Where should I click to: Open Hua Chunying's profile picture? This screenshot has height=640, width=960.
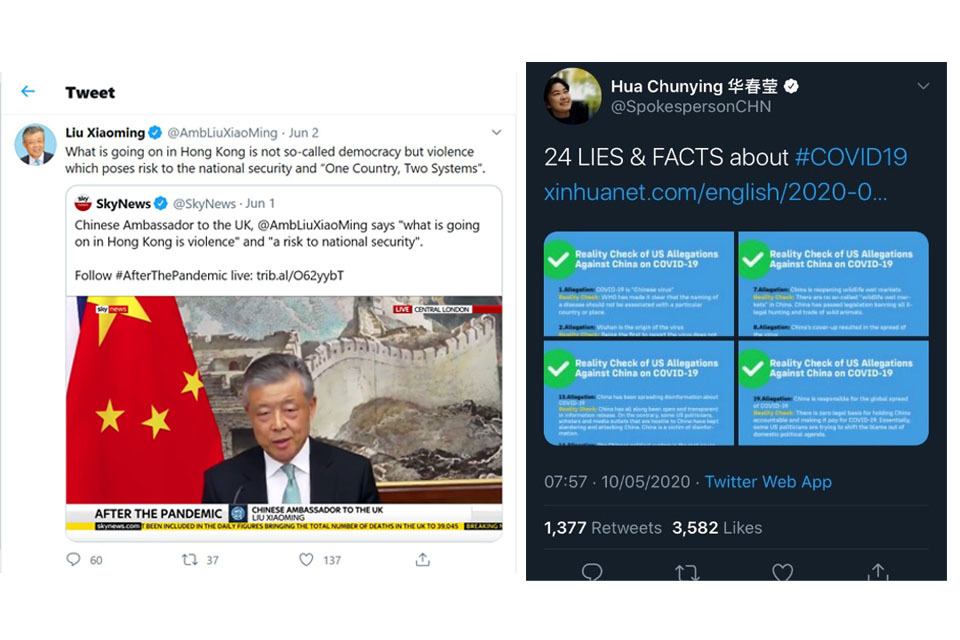(572, 96)
